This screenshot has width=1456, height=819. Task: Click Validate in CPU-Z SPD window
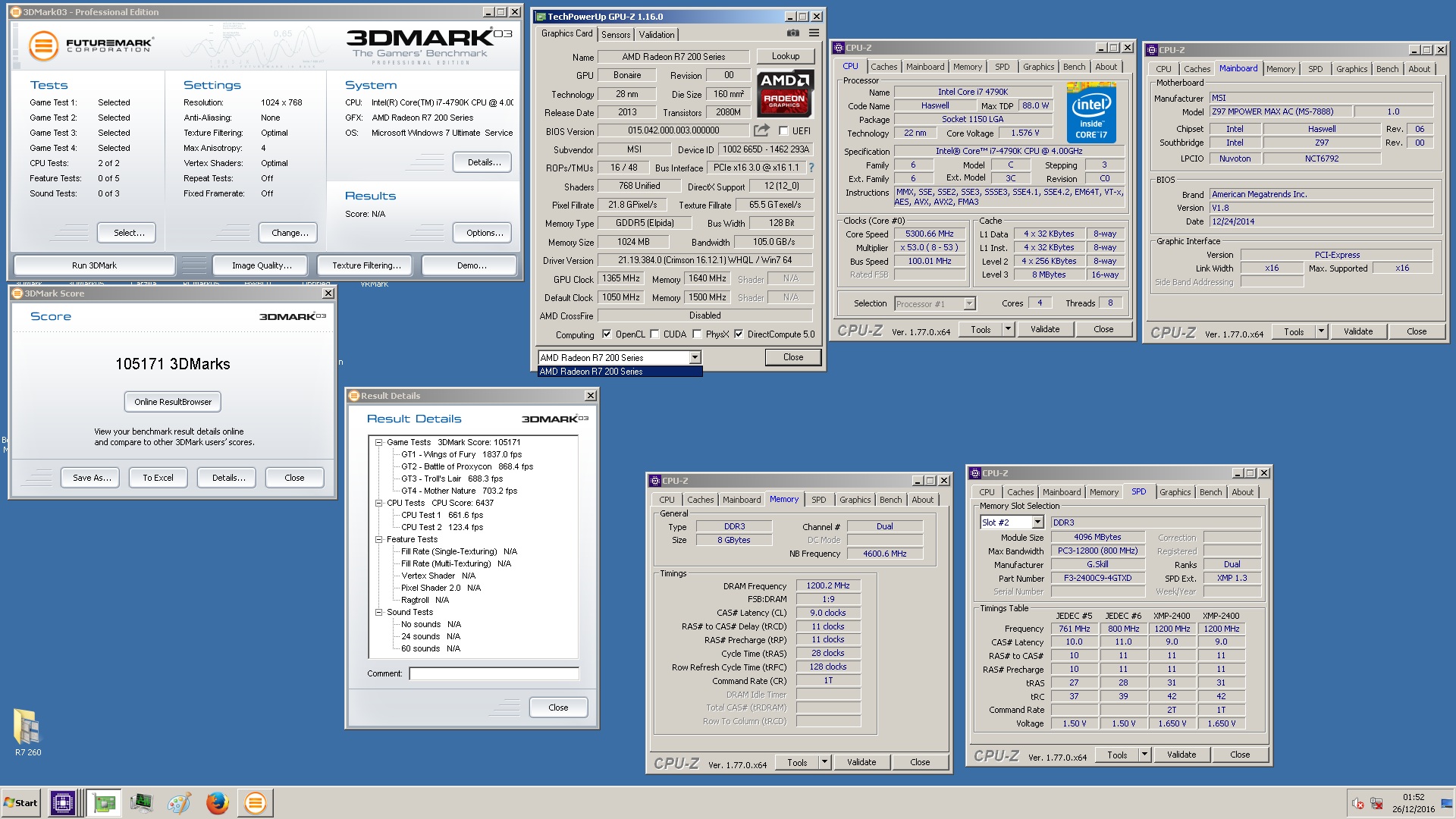(x=1181, y=755)
